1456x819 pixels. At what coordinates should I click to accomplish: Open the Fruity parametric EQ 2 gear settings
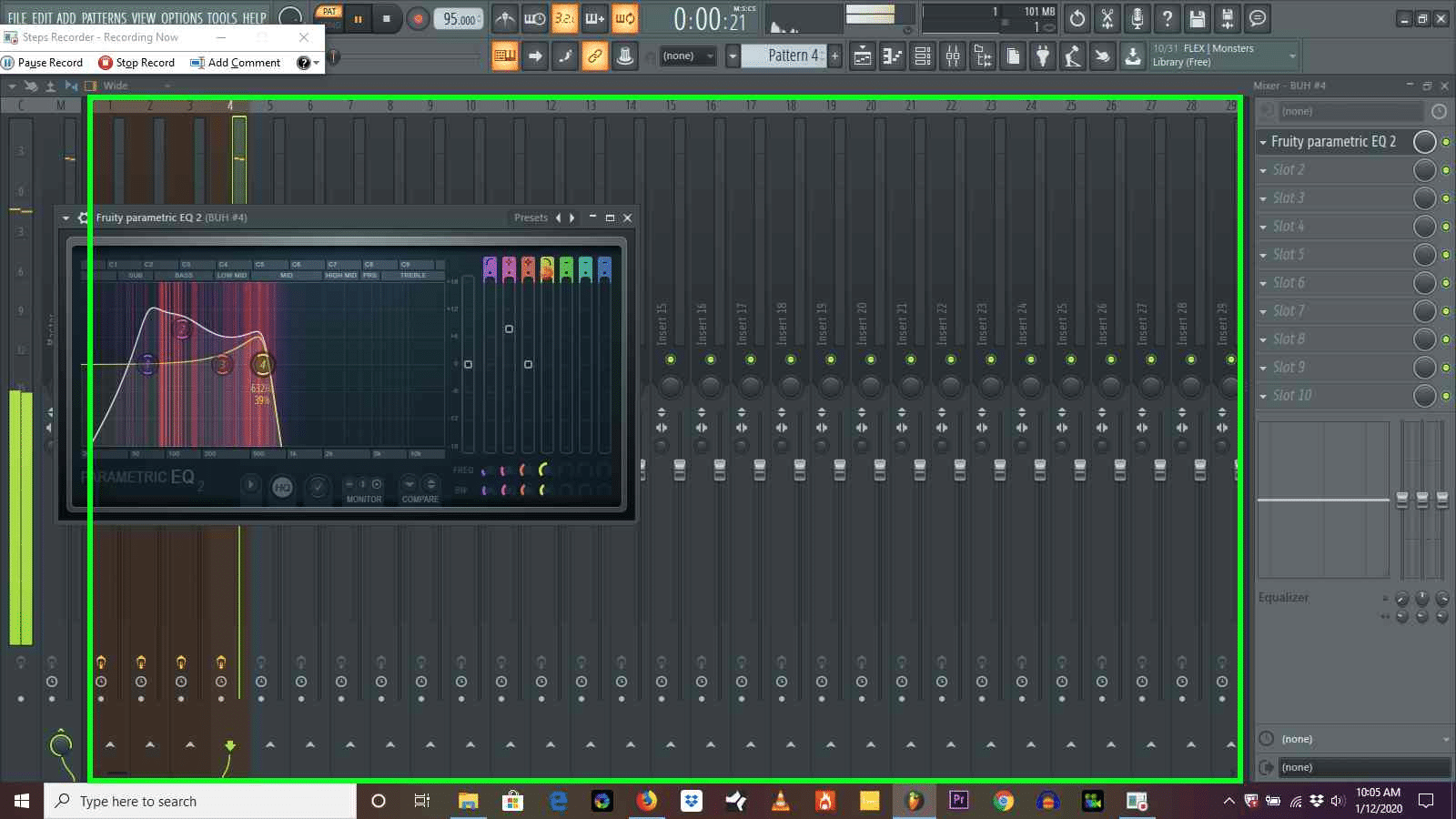[x=84, y=217]
